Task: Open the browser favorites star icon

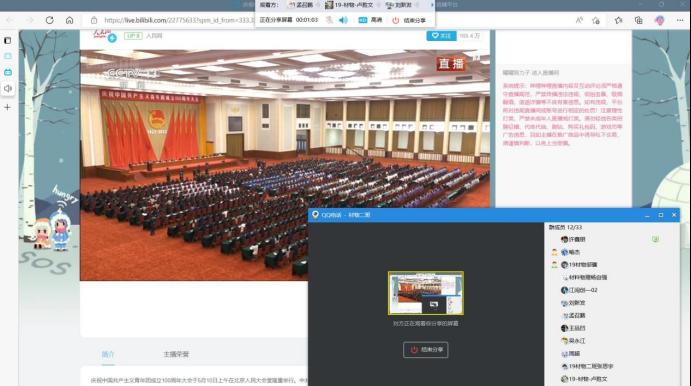Action: click(x=619, y=20)
